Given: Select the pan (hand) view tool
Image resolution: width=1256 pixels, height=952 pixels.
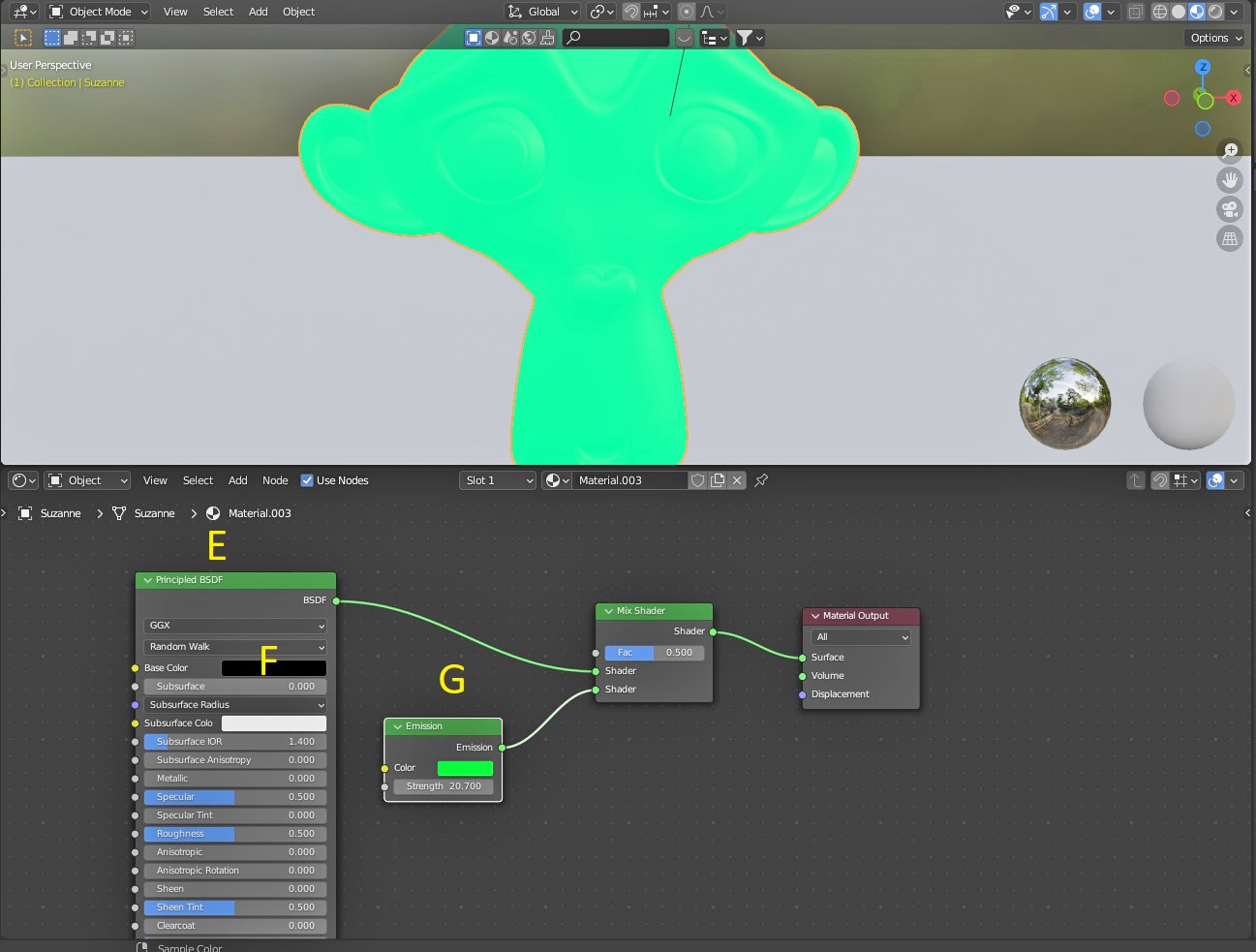Looking at the screenshot, I should [1230, 180].
